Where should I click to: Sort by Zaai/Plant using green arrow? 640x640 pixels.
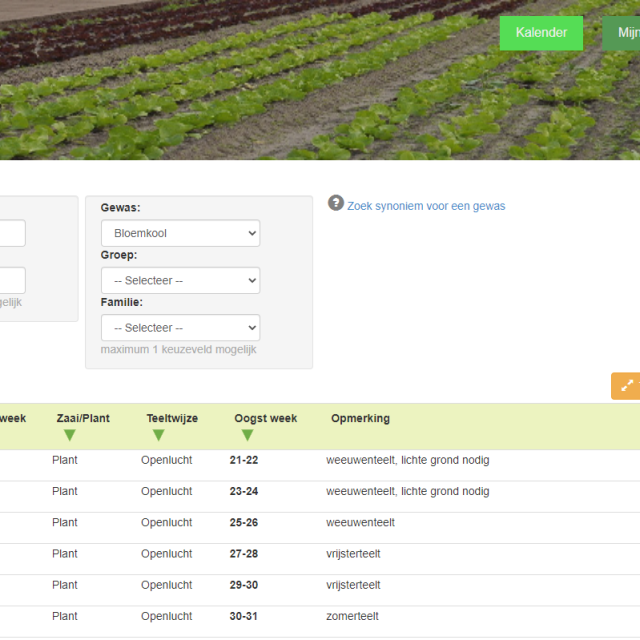coord(69,435)
